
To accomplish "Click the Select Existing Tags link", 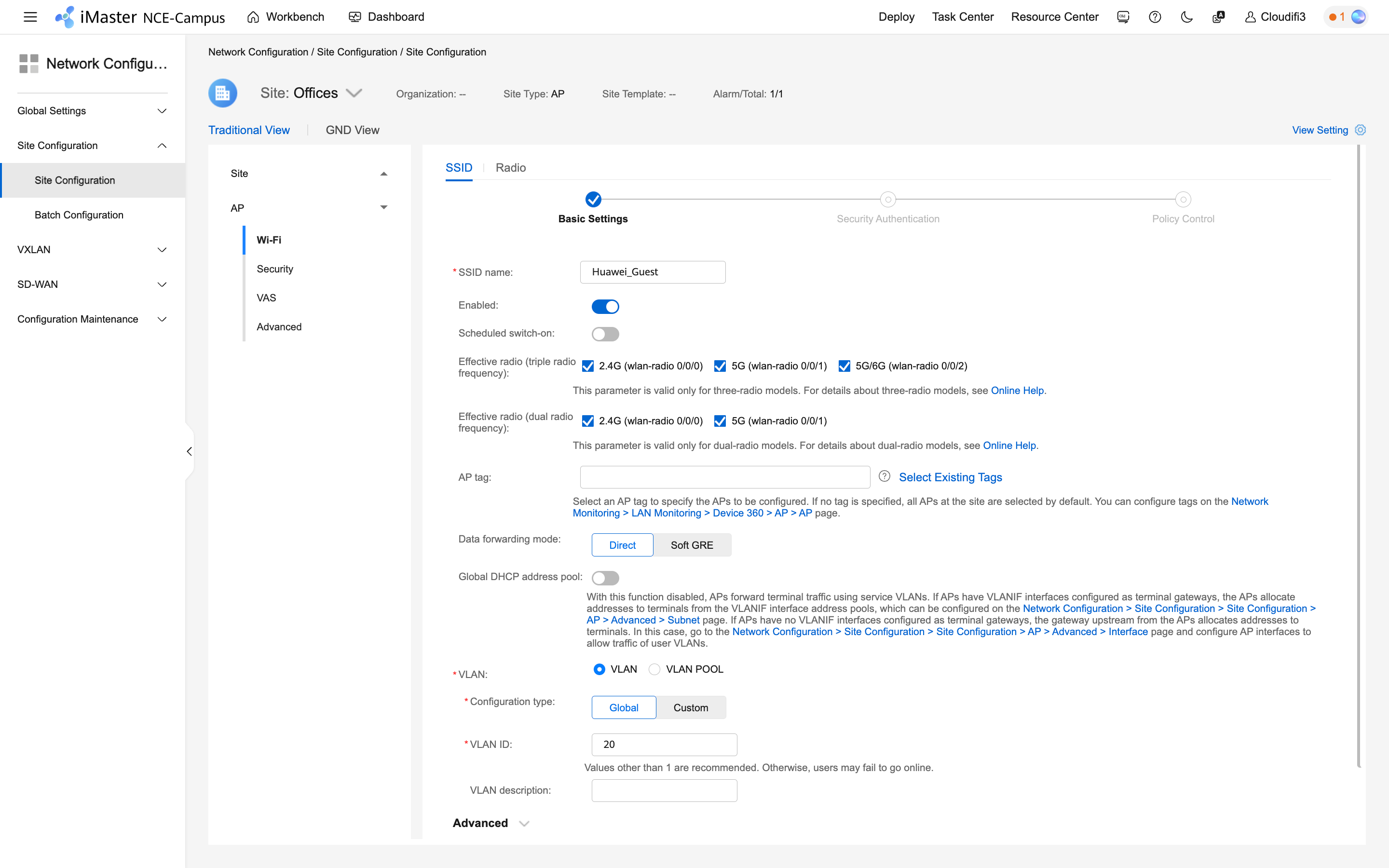I will pos(950,477).
